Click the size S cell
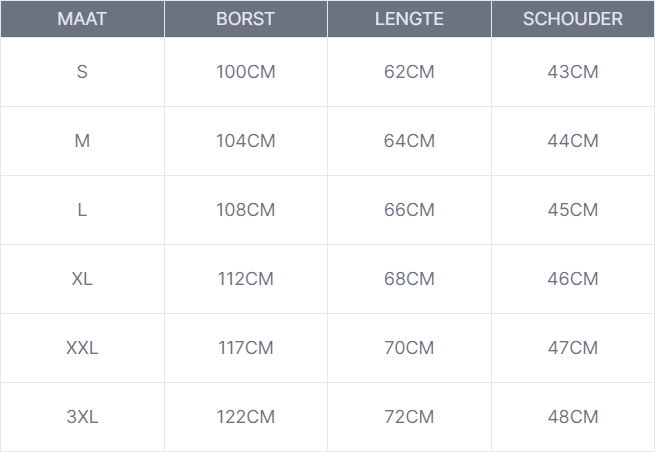Image resolution: width=655 pixels, height=452 pixels. pos(82,72)
